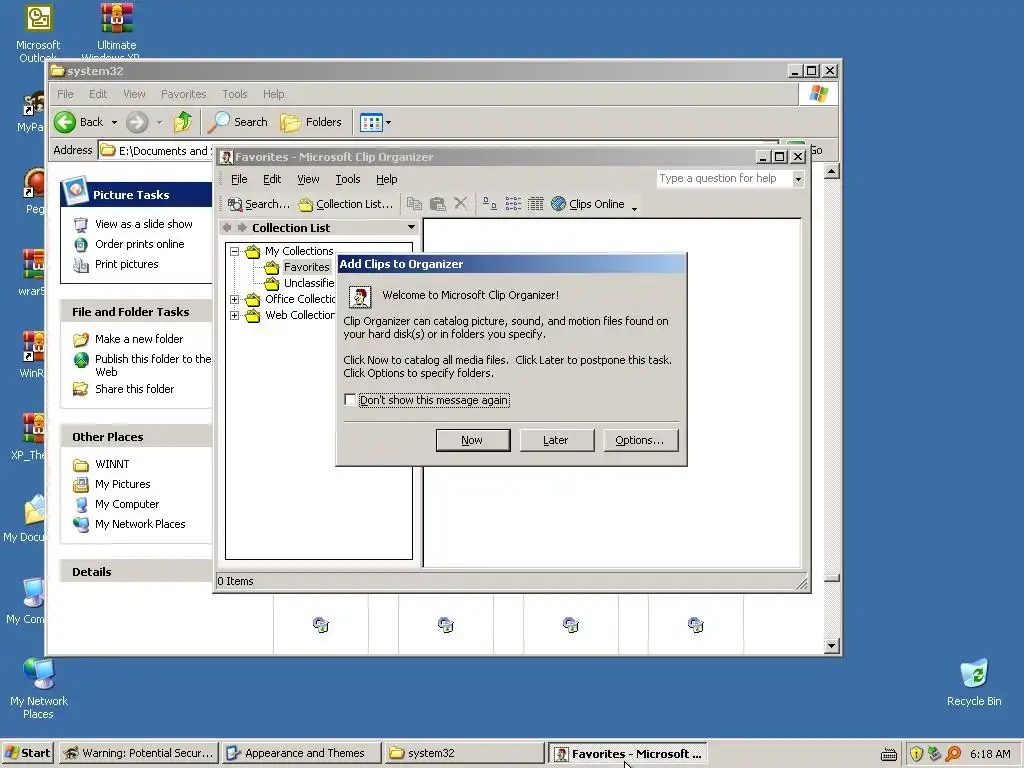Click the Views icon in system32 toolbar
1024x768 pixels.
[371, 122]
